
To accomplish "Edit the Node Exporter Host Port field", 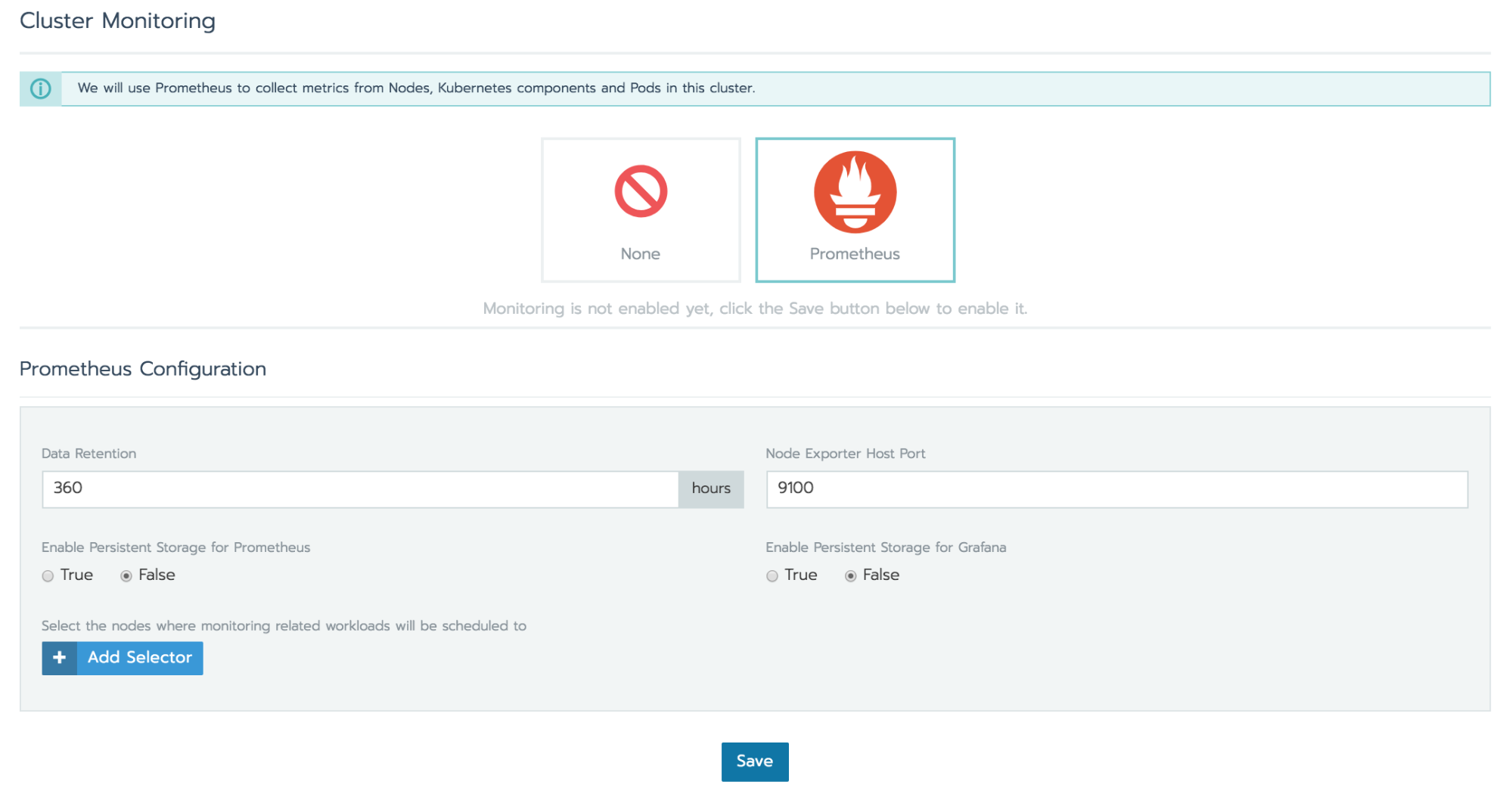I will pyautogui.click(x=1116, y=488).
